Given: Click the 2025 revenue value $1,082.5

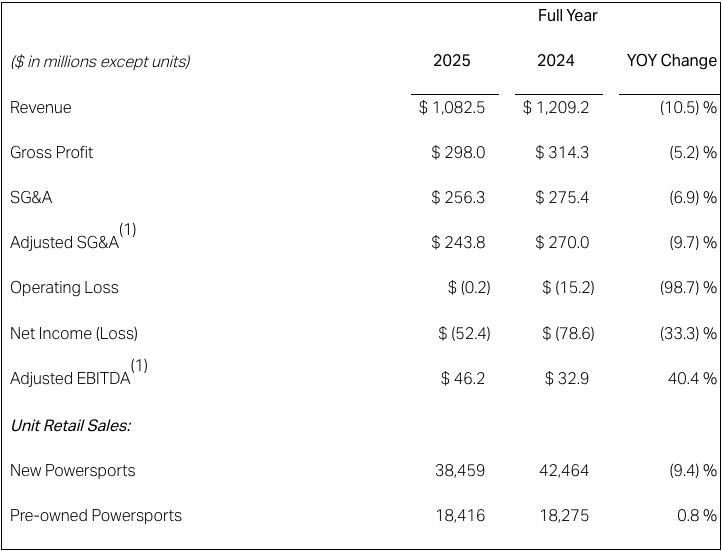Looking at the screenshot, I should coord(452,107).
